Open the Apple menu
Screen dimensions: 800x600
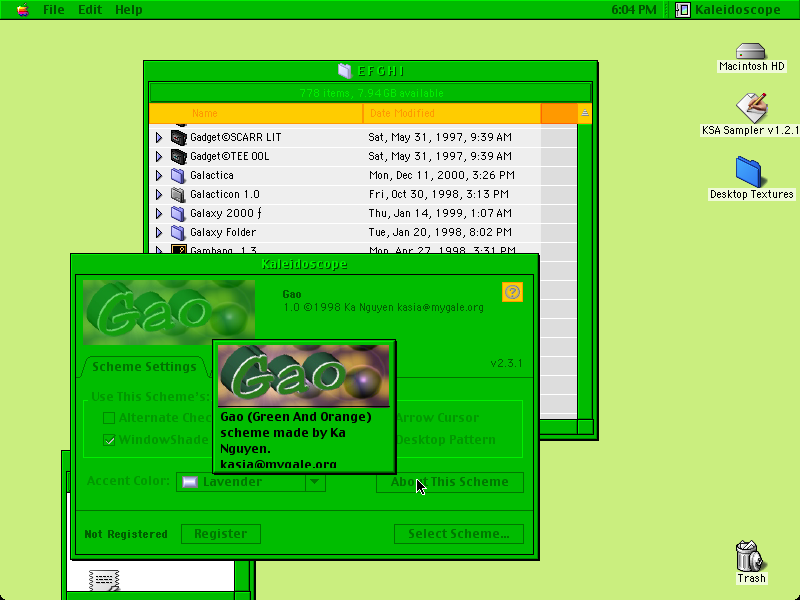click(x=22, y=10)
